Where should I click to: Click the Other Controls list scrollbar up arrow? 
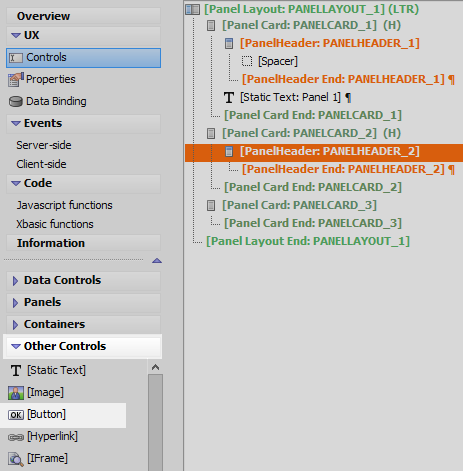155,367
